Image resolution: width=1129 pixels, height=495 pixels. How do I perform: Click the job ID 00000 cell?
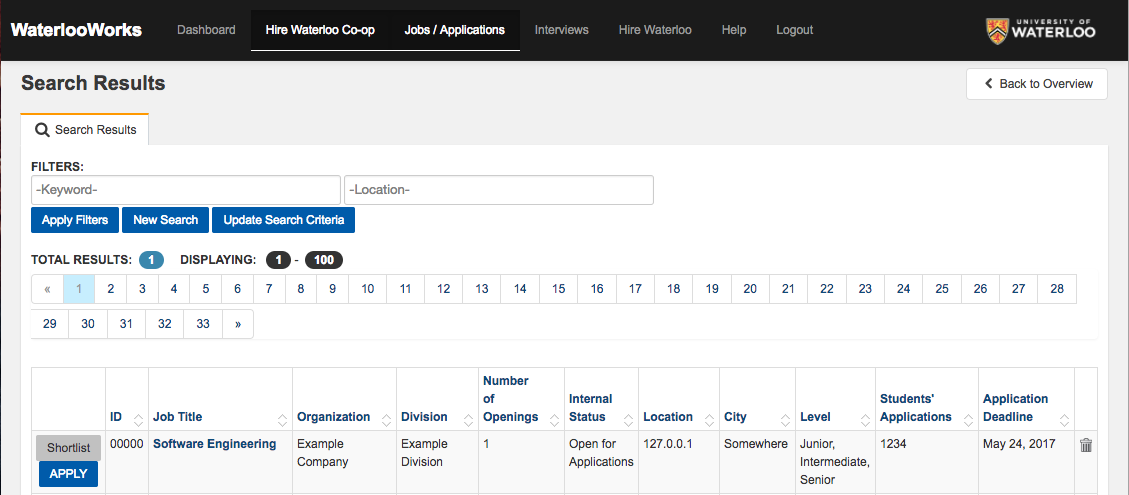point(127,462)
